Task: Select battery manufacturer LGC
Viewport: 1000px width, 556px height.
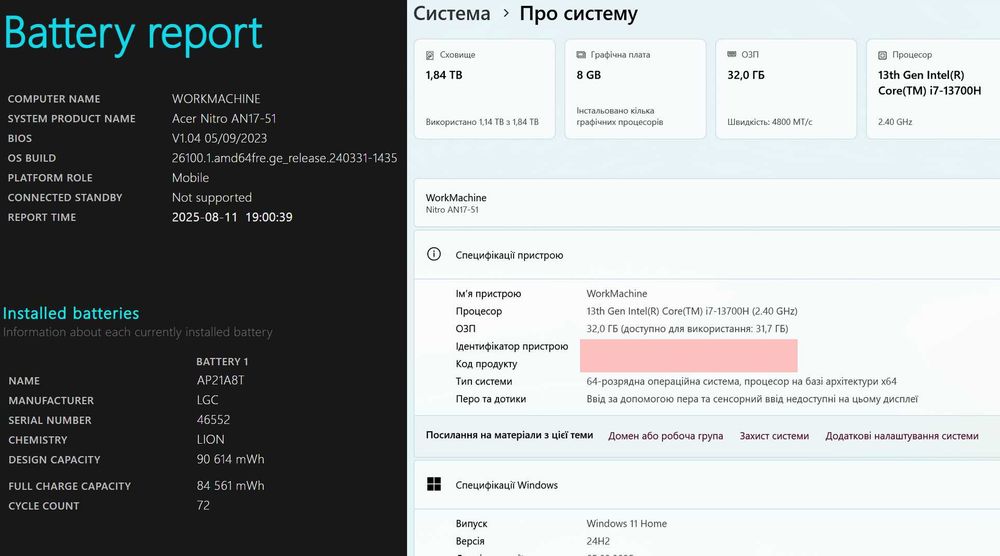Action: 207,400
